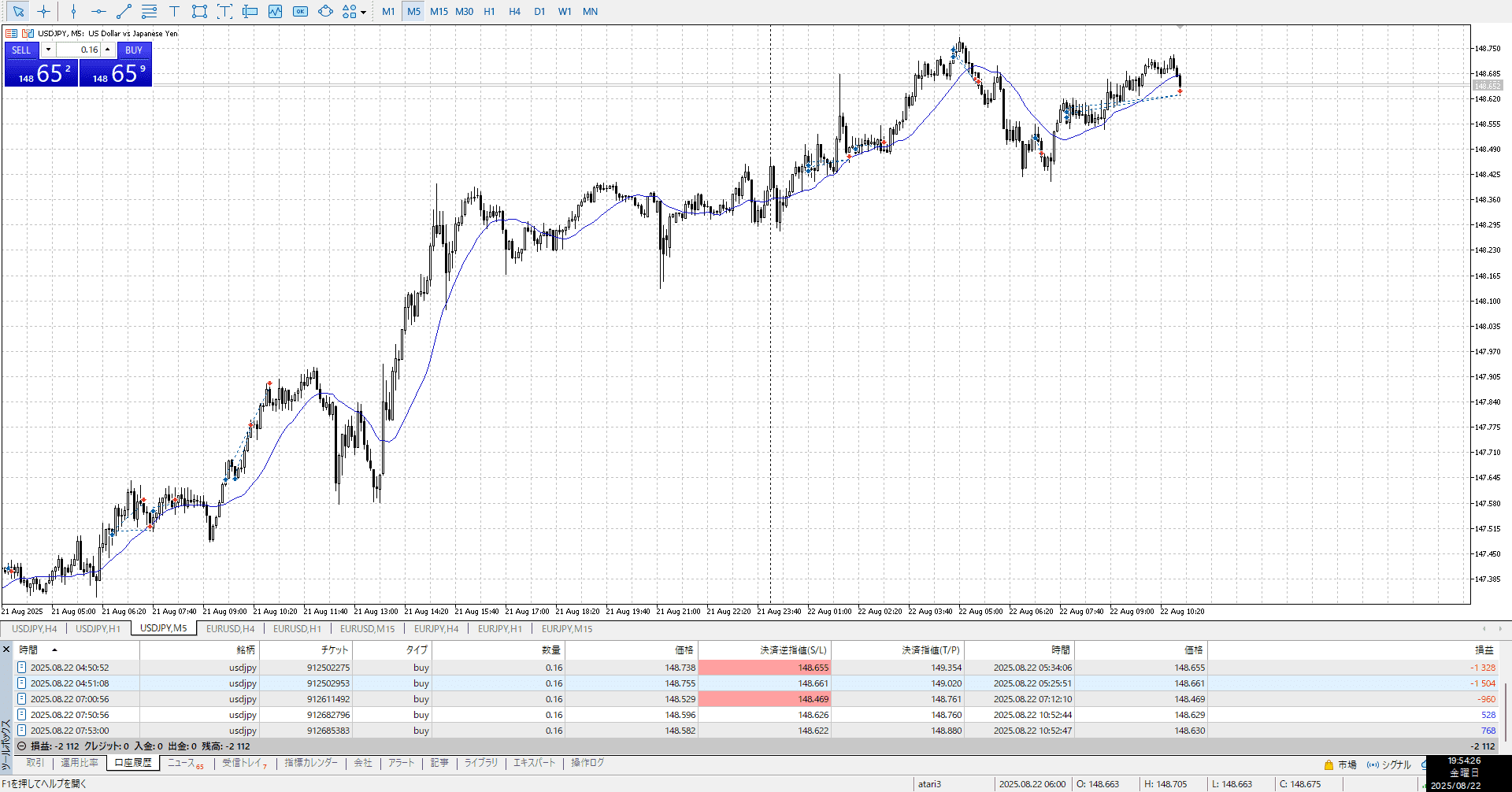The image size is (1512, 792).
Task: Enable the M15 timeframe button
Action: [x=439, y=12]
